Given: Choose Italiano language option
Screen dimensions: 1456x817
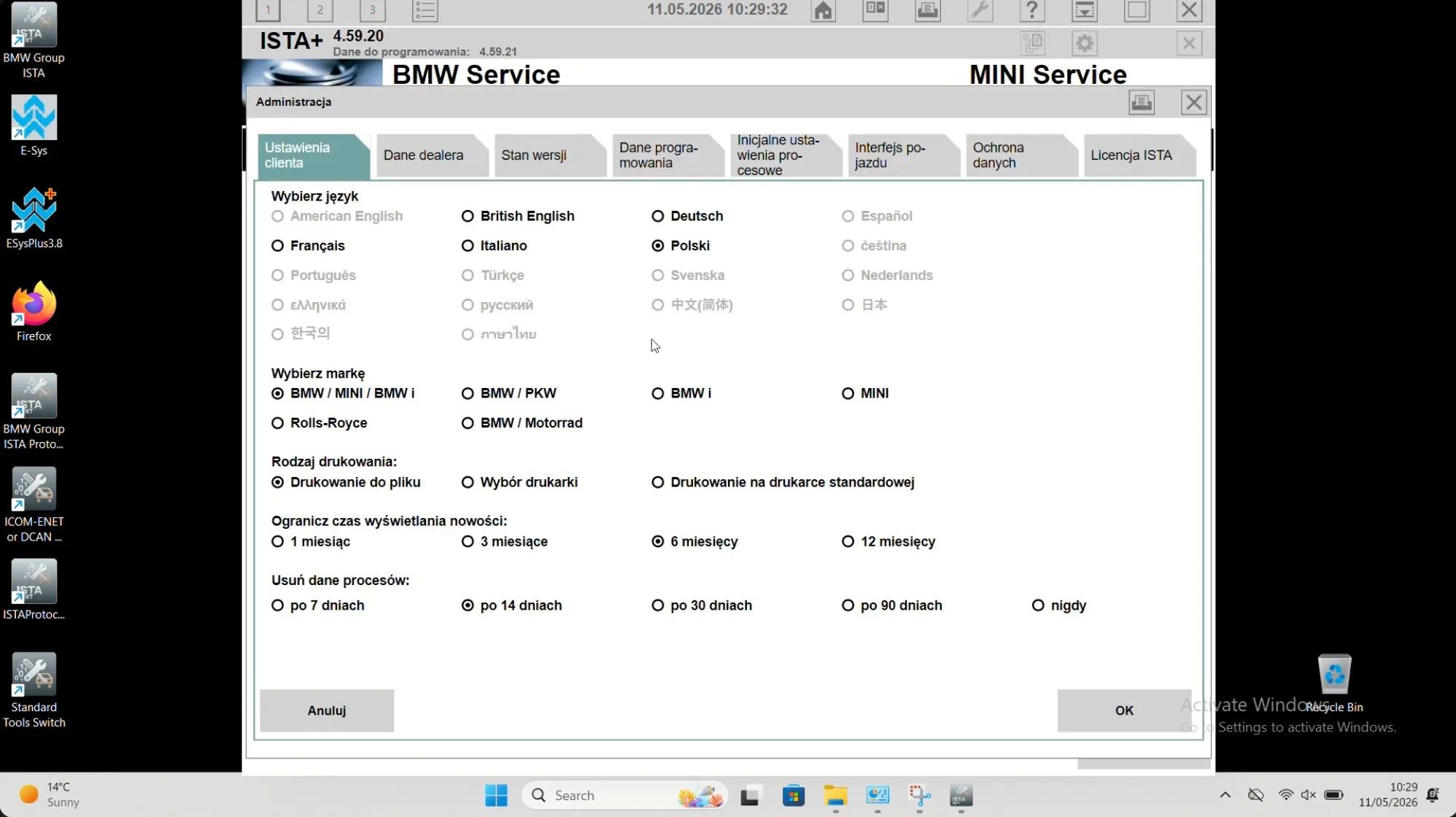Looking at the screenshot, I should tap(494, 246).
